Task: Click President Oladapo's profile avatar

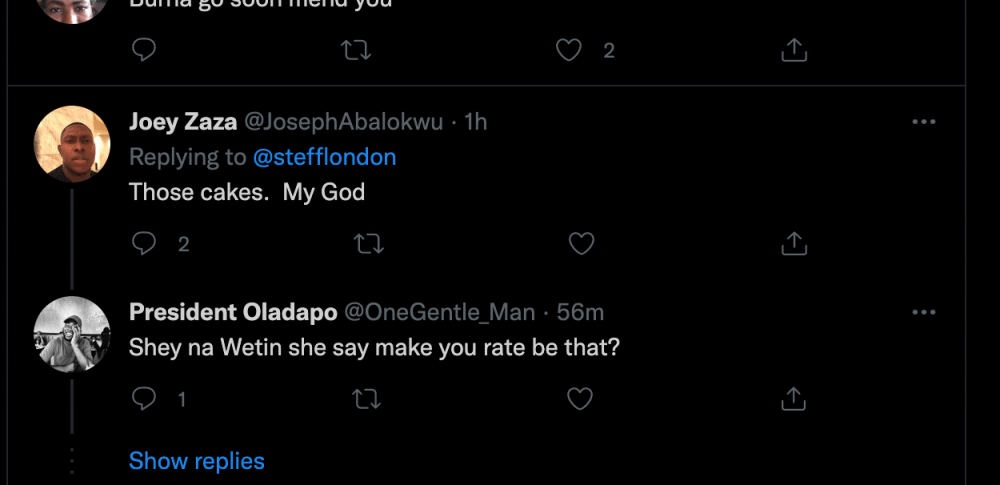Action: (72, 334)
